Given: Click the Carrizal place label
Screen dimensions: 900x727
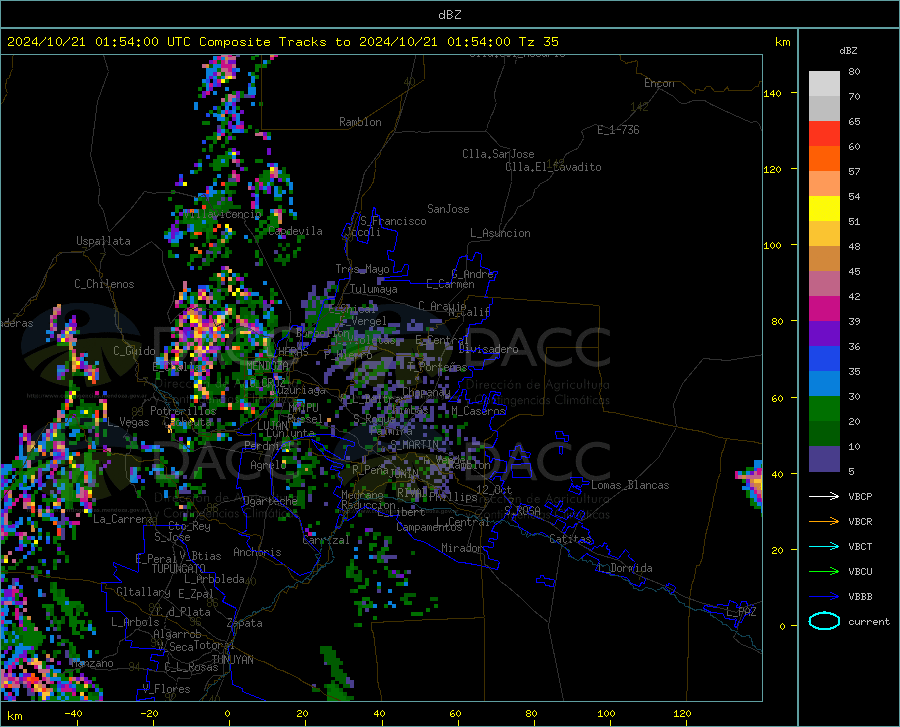Looking at the screenshot, I should 325,540.
